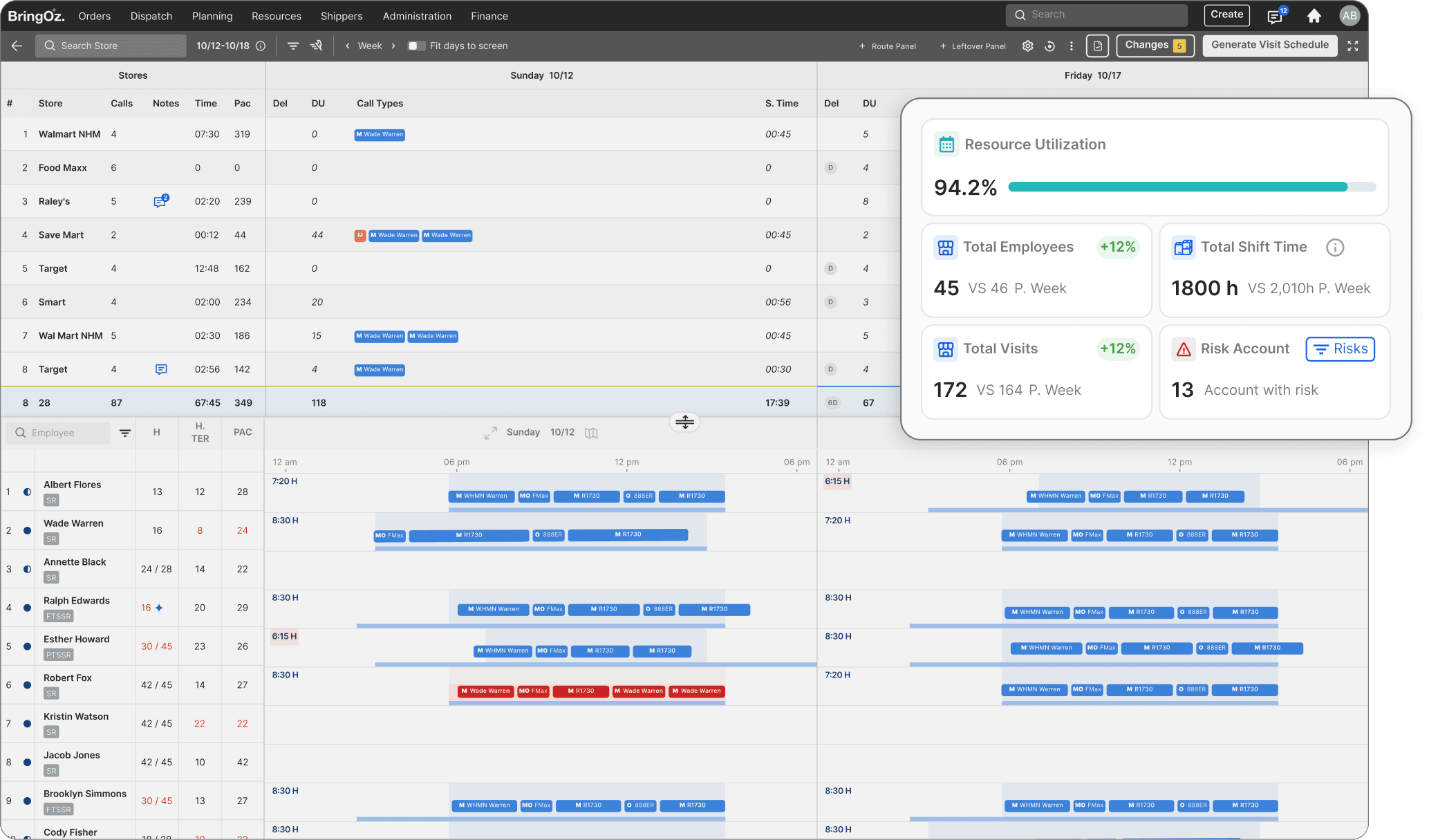Open the map icon beside Sunday 10/12
This screenshot has width=1429, height=840.
coord(591,433)
